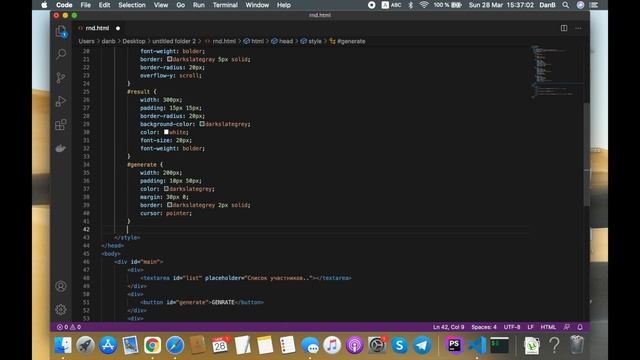This screenshot has height=360, width=640.
Task: Expand the #generate breadcrumb
Action: point(347,41)
